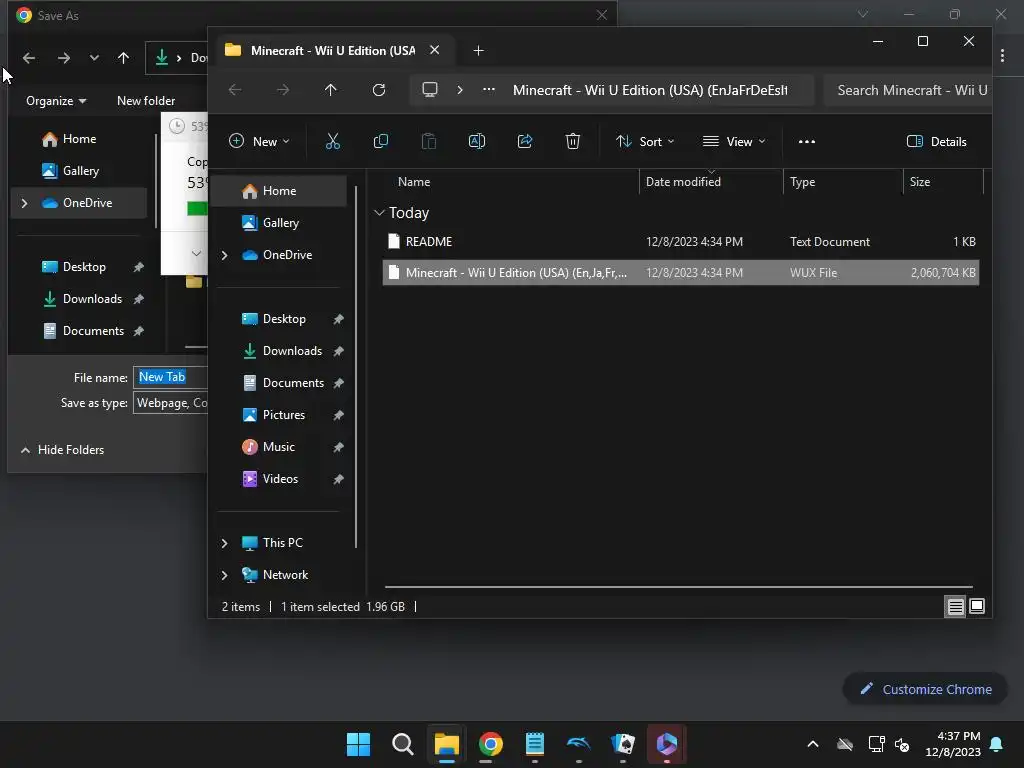The width and height of the screenshot is (1024, 768).
Task: Click Chrome icon in taskbar
Action: click(490, 744)
